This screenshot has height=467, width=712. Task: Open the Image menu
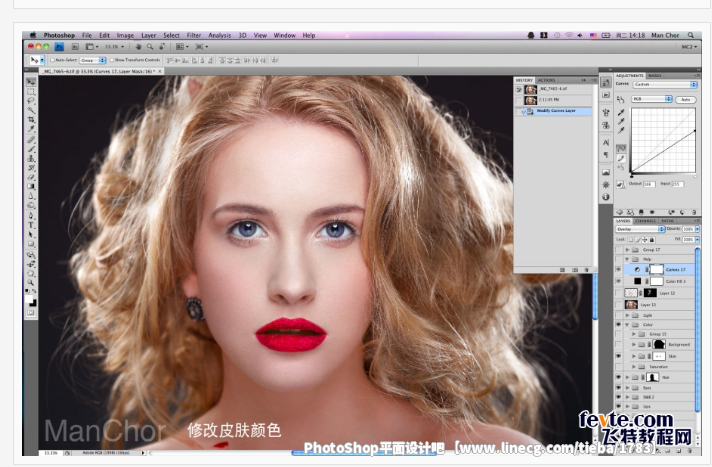[125, 35]
